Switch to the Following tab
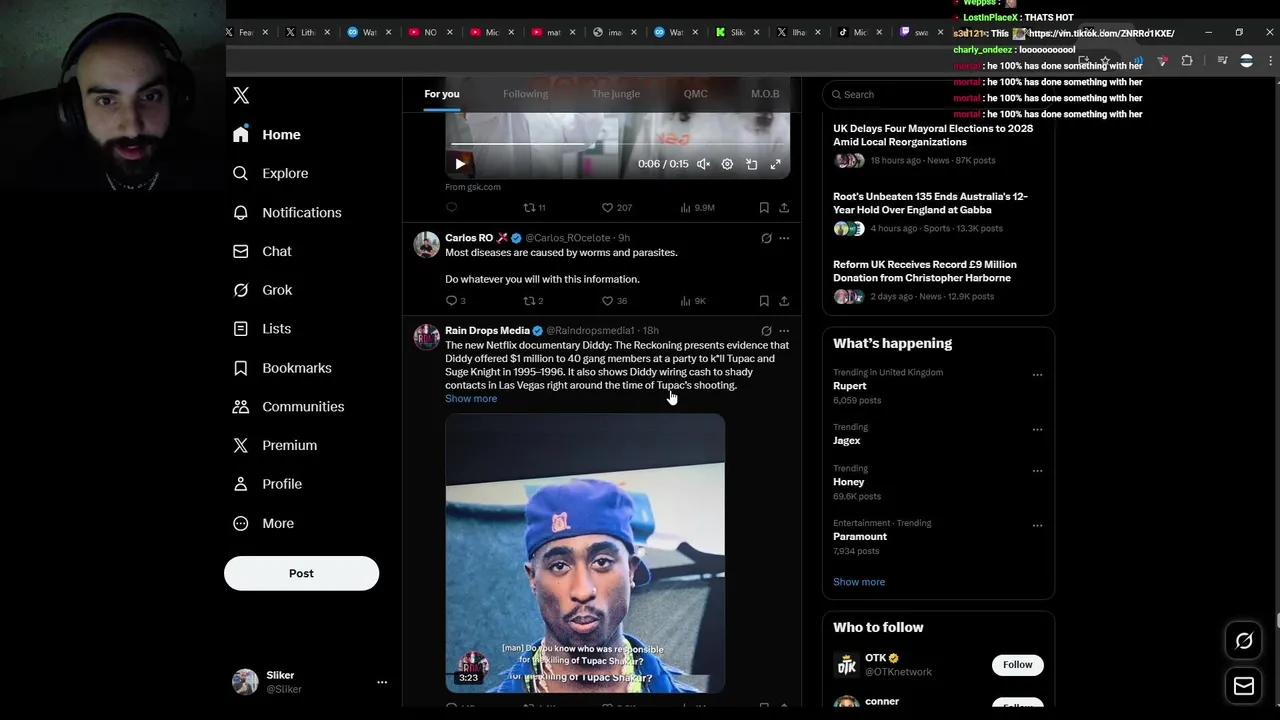1280x720 pixels. click(525, 94)
